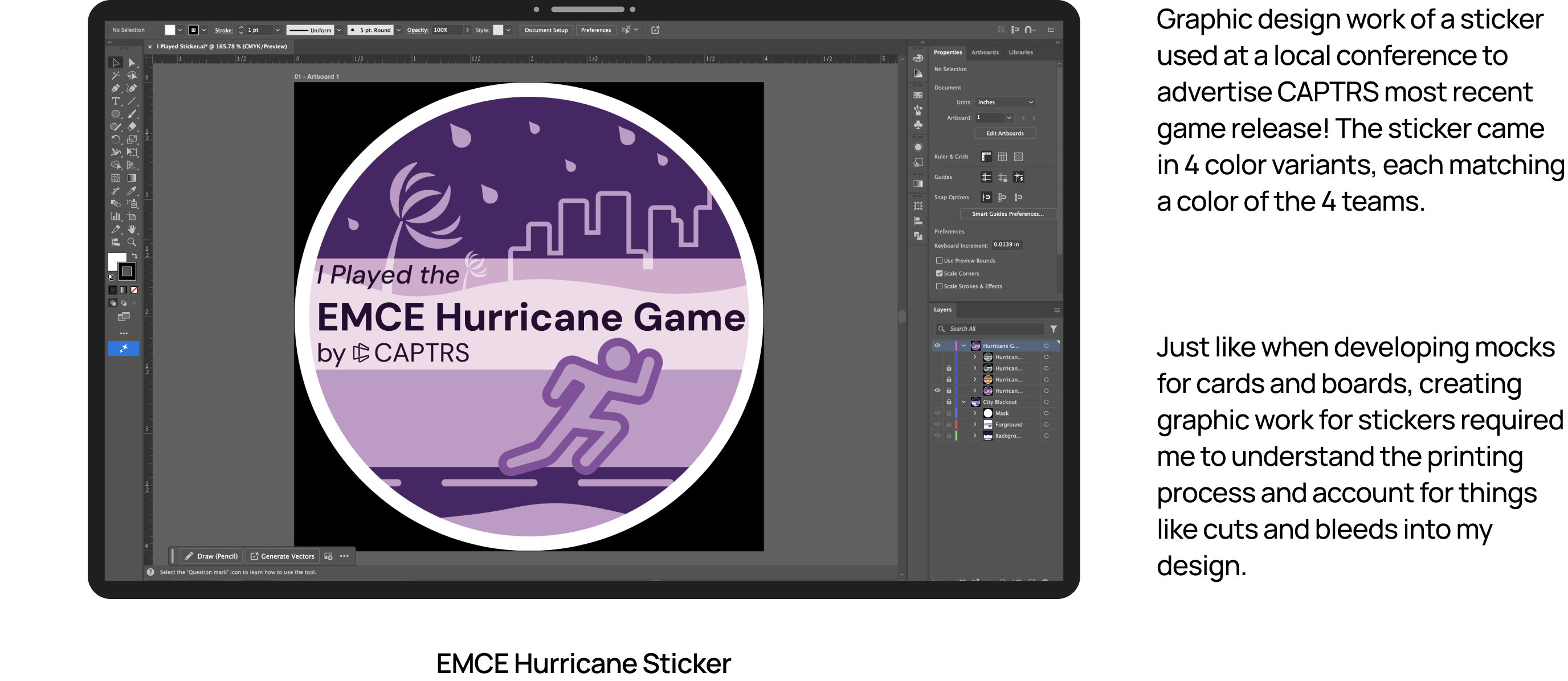Click the Layers filter funnel icon
The image size is (1568, 681).
[x=1053, y=329]
